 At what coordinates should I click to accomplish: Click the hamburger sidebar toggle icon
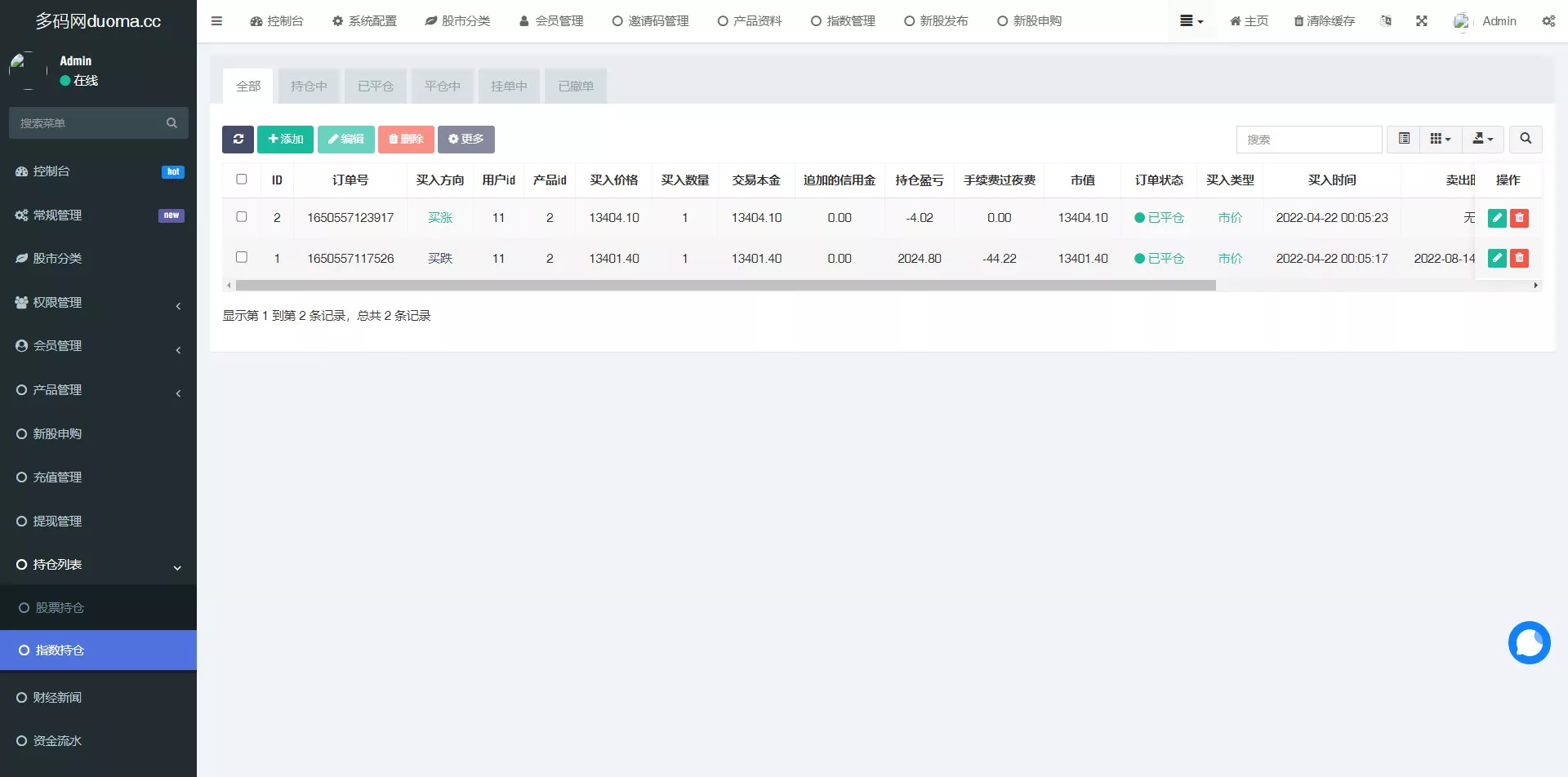216,21
